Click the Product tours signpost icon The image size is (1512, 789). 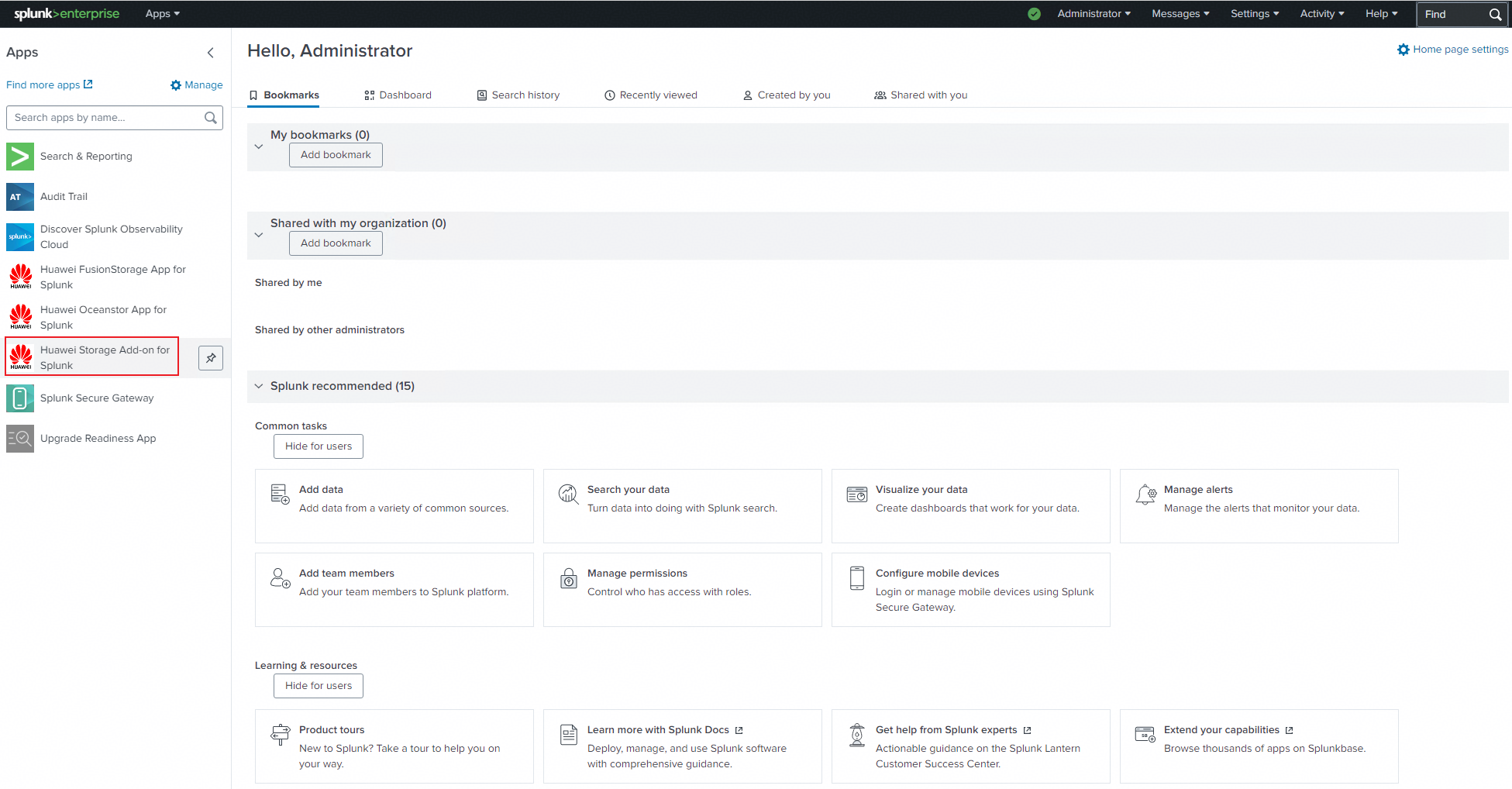pyautogui.click(x=280, y=734)
